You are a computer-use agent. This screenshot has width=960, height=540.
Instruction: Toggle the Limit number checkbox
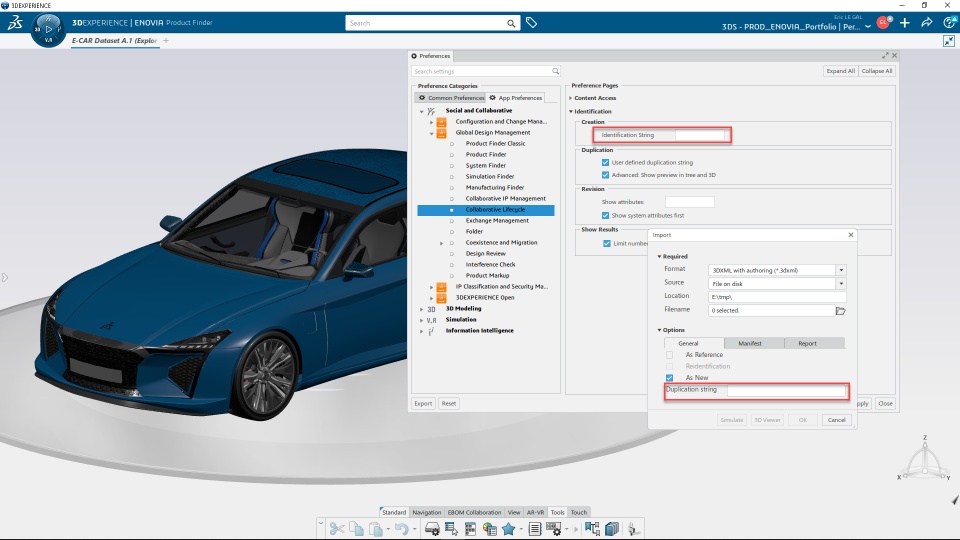click(x=607, y=244)
